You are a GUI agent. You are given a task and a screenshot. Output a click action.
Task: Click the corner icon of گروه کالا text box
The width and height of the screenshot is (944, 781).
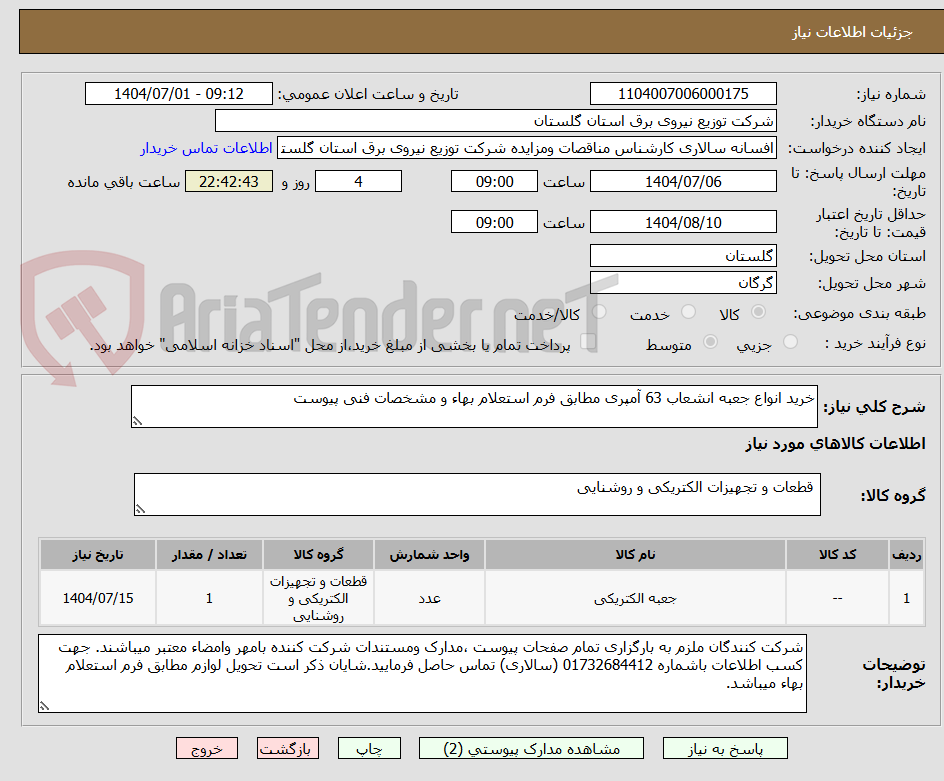click(142, 509)
